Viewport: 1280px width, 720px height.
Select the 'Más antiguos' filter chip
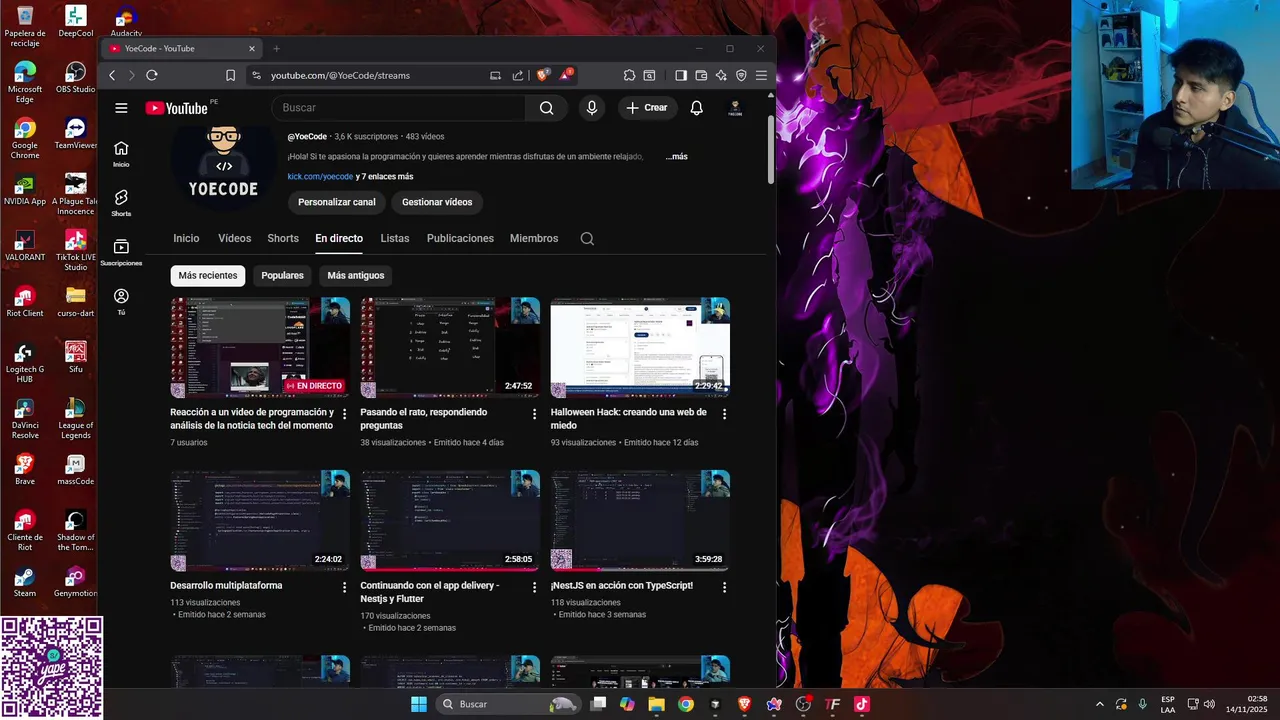pos(356,275)
